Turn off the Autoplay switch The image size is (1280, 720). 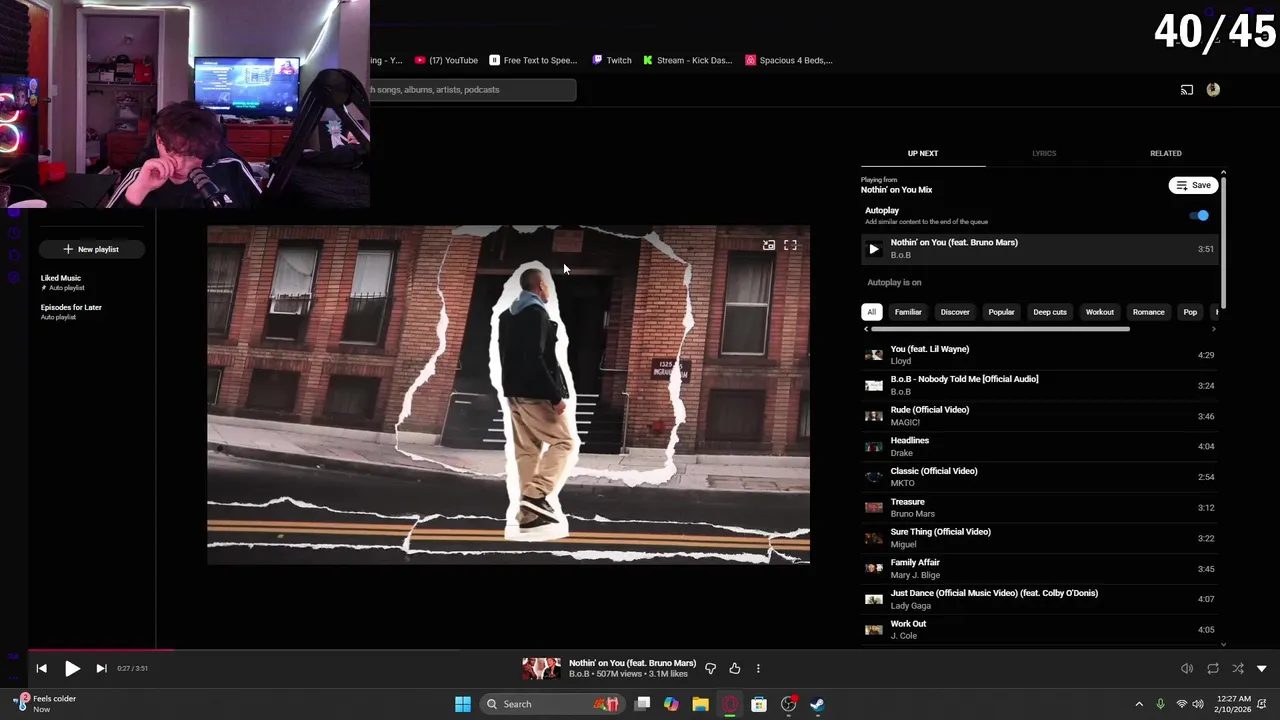tap(1200, 215)
